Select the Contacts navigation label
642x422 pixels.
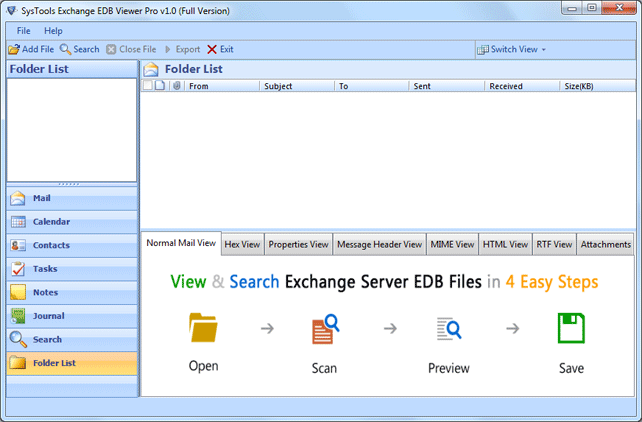[51, 245]
